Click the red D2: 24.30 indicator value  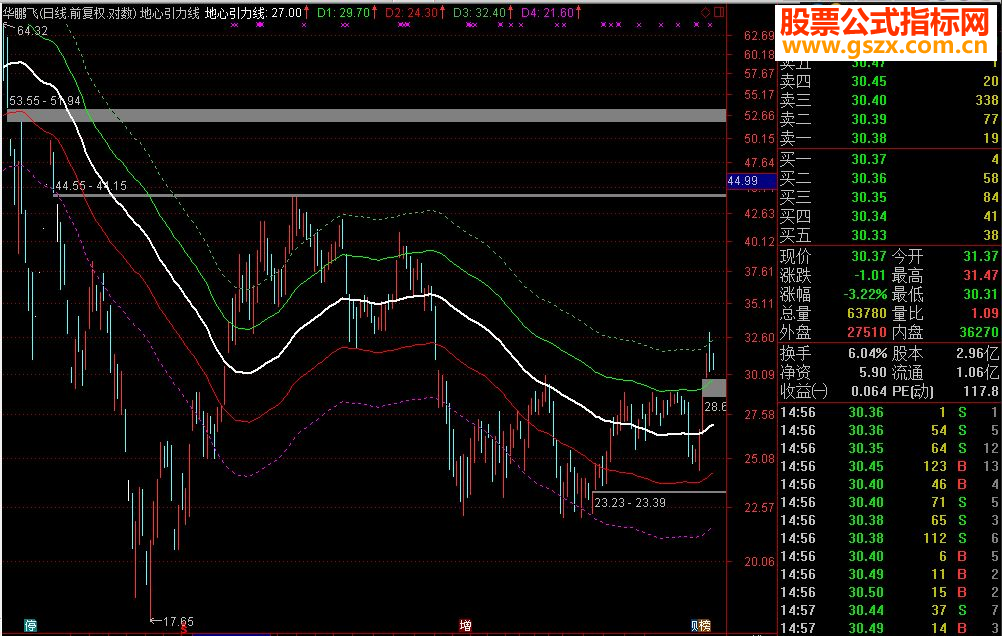(x=411, y=13)
